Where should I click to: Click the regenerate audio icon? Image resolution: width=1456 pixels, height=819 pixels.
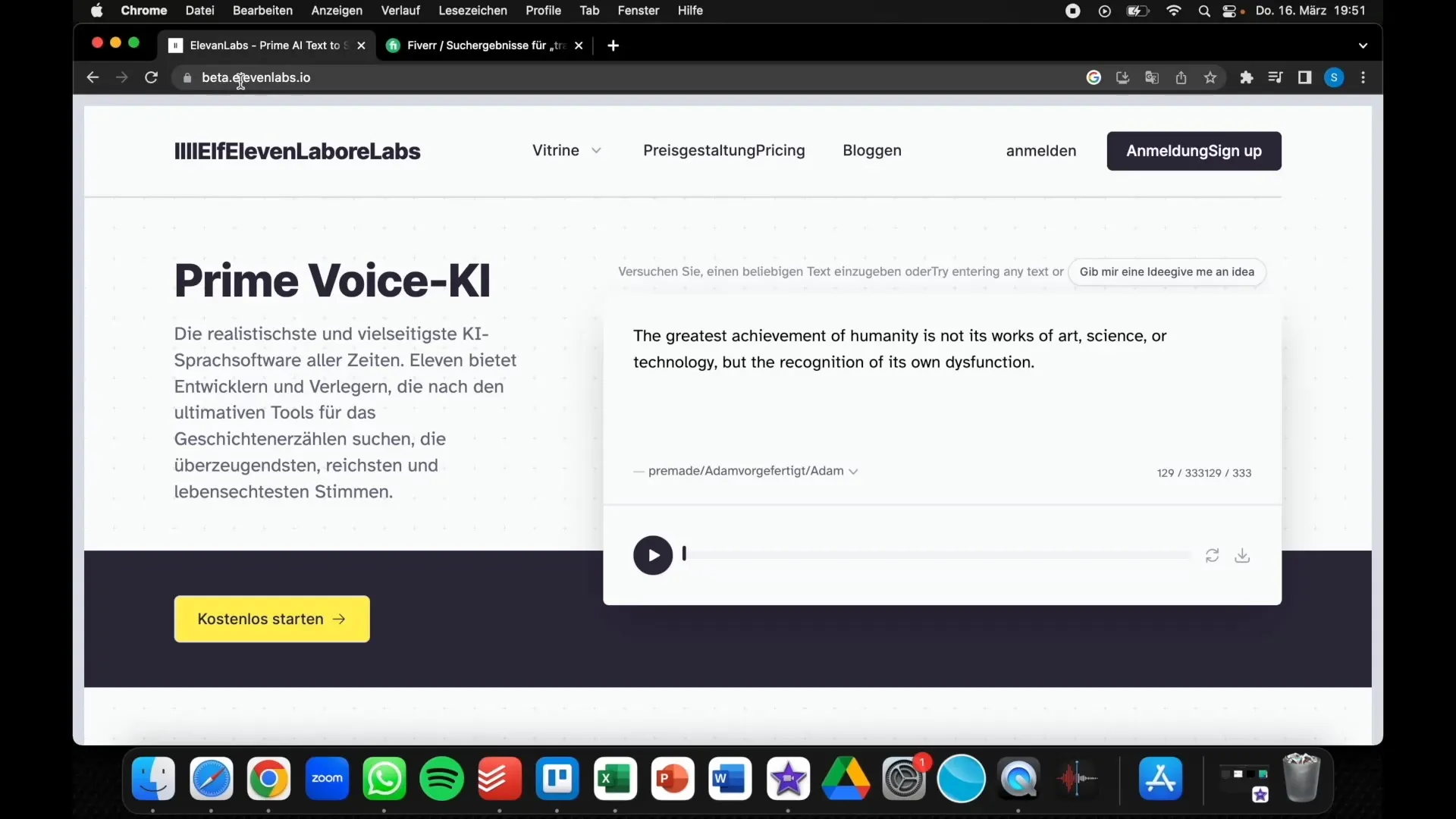click(x=1212, y=556)
